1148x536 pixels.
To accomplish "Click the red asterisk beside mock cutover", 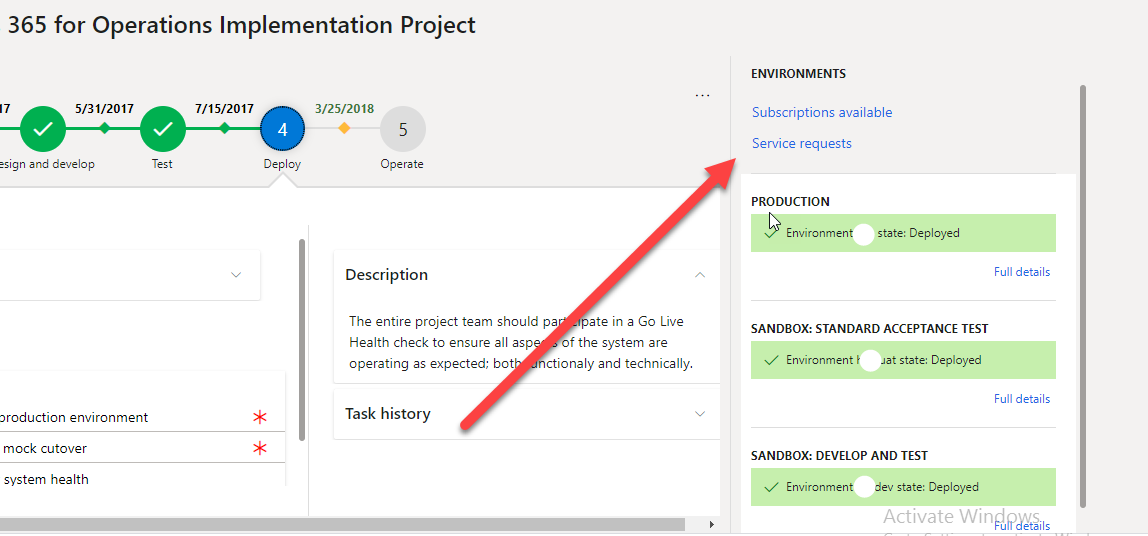I will coord(259,448).
